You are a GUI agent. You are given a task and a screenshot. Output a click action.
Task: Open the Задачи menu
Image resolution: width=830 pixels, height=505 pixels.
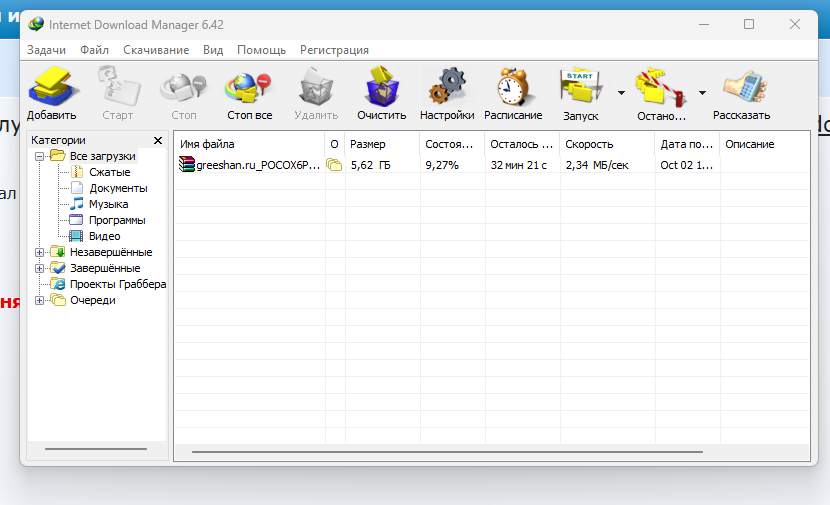47,50
